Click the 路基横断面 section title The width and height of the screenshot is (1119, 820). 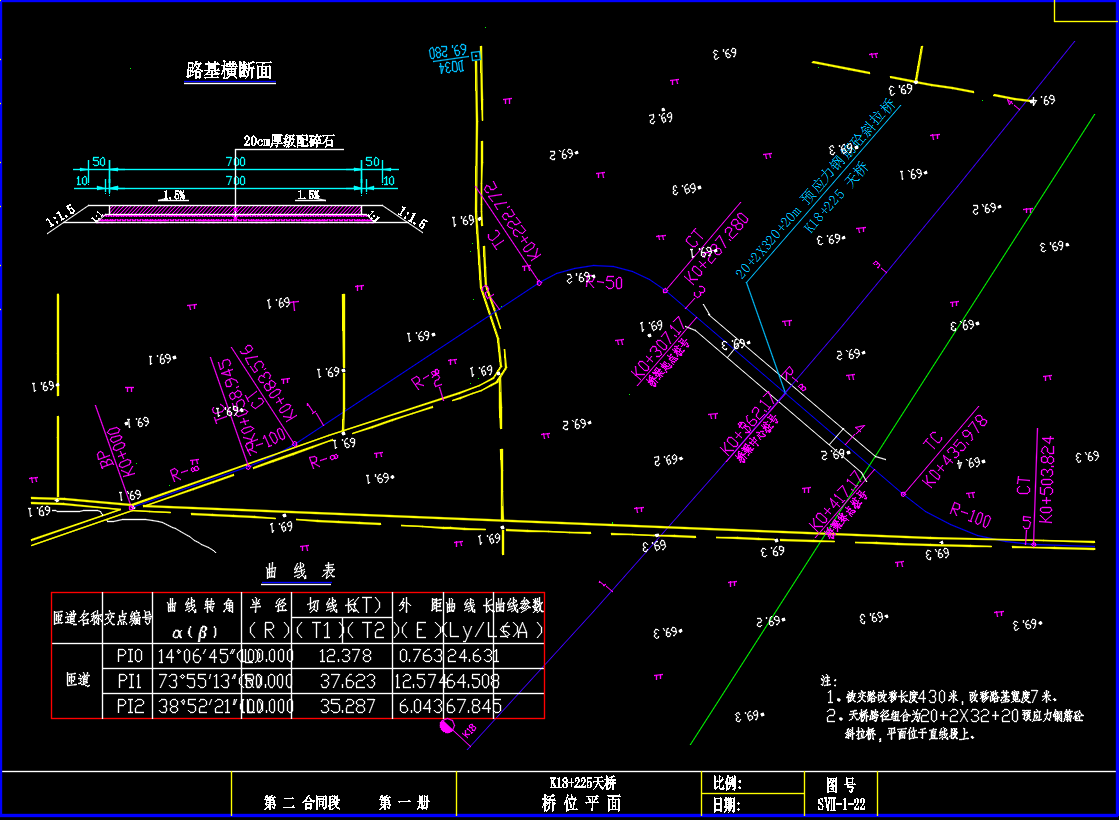(229, 70)
